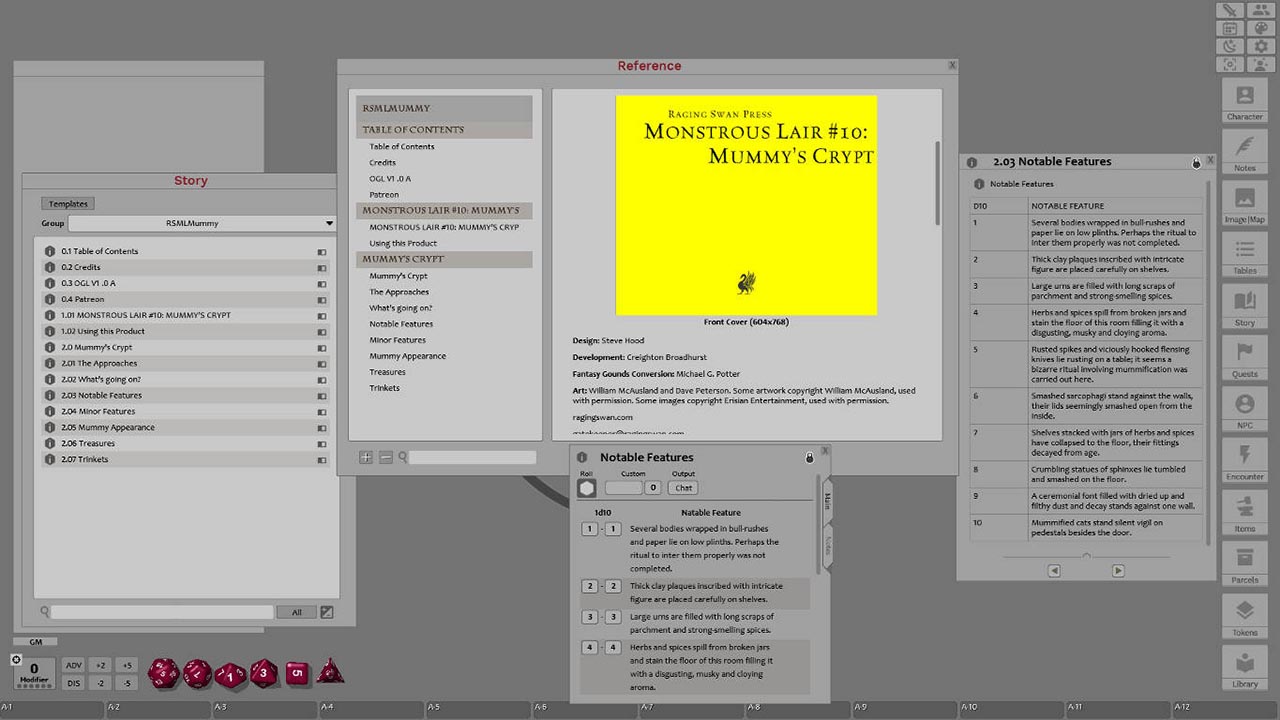Open the Encounter sidebar button
The height and width of the screenshot is (720, 1280).
tap(1244, 463)
